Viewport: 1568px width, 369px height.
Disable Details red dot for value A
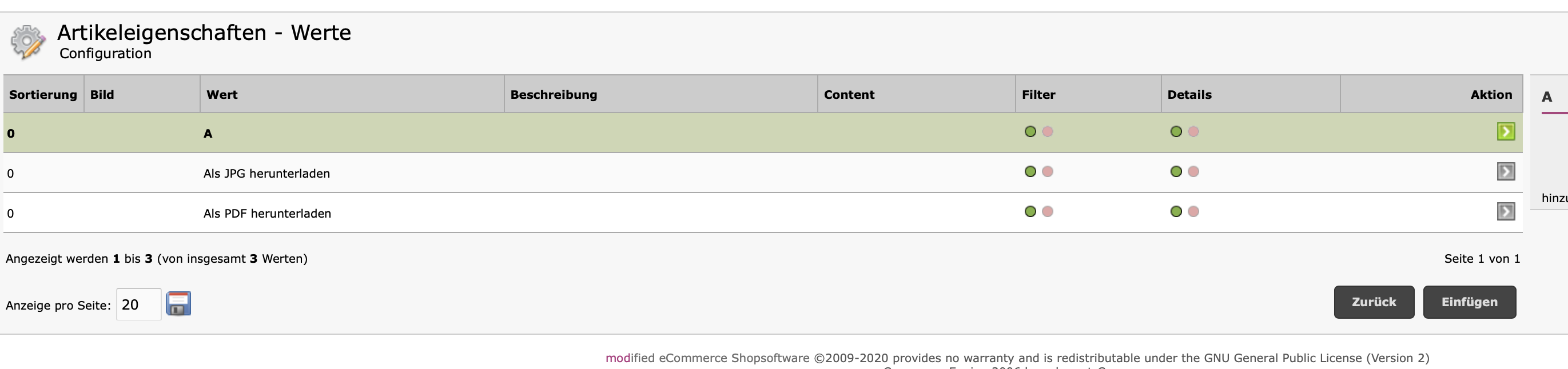click(x=1193, y=131)
